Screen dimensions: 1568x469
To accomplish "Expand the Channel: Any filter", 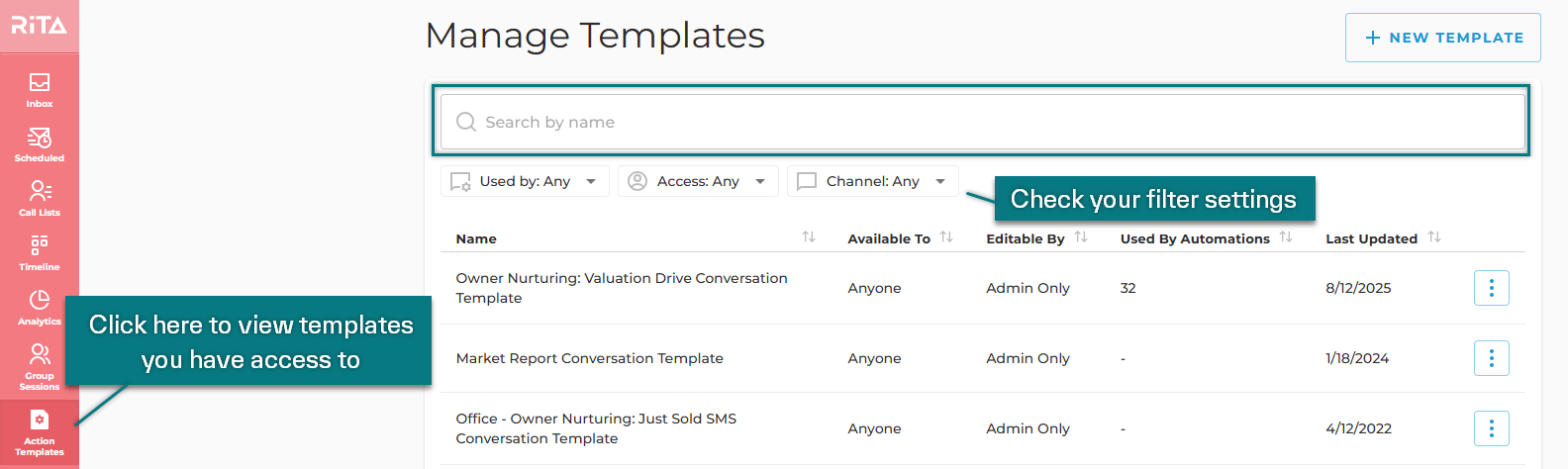I will (x=873, y=181).
